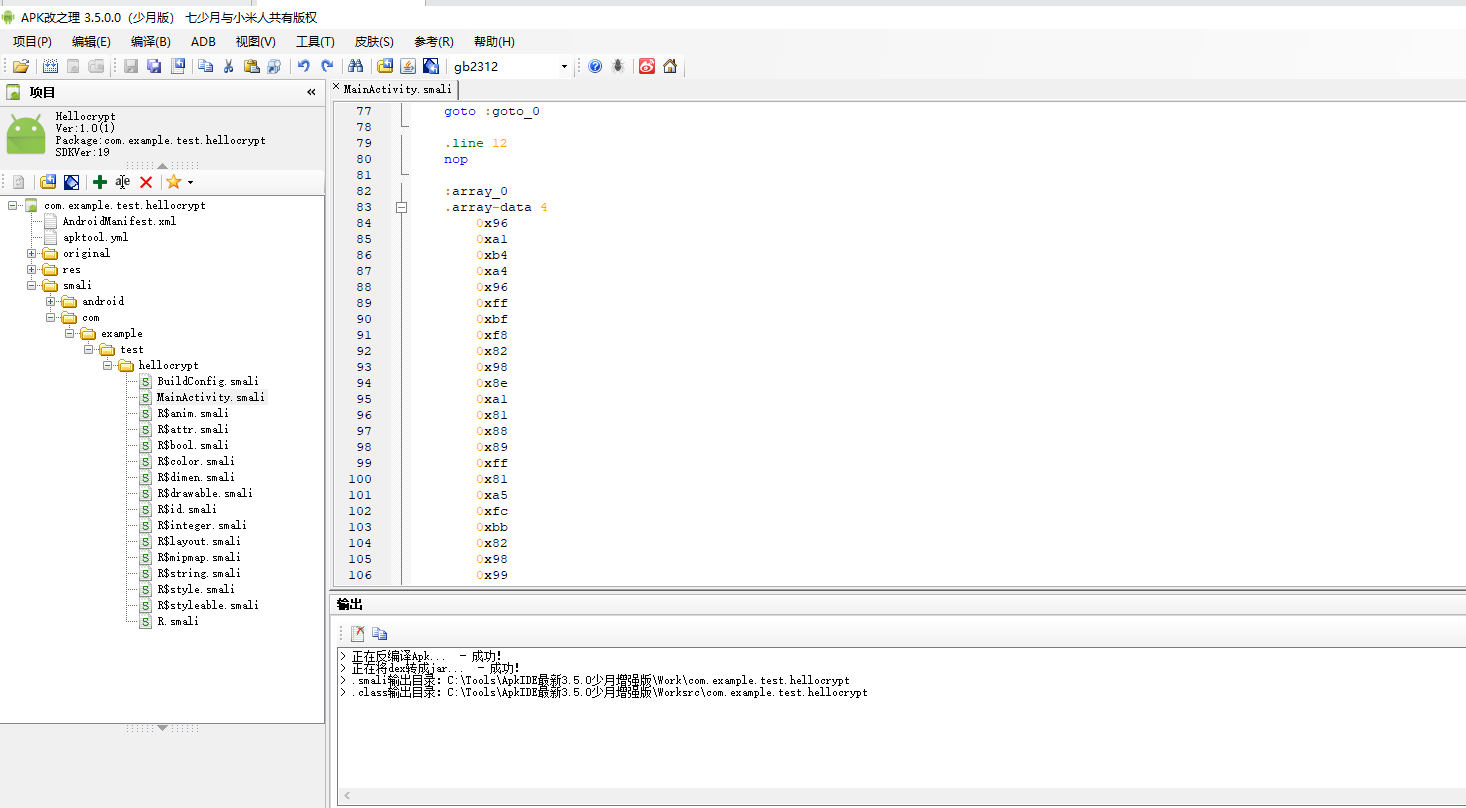Click the yellow star Favorites icon
This screenshot has height=808, width=1466.
point(174,182)
